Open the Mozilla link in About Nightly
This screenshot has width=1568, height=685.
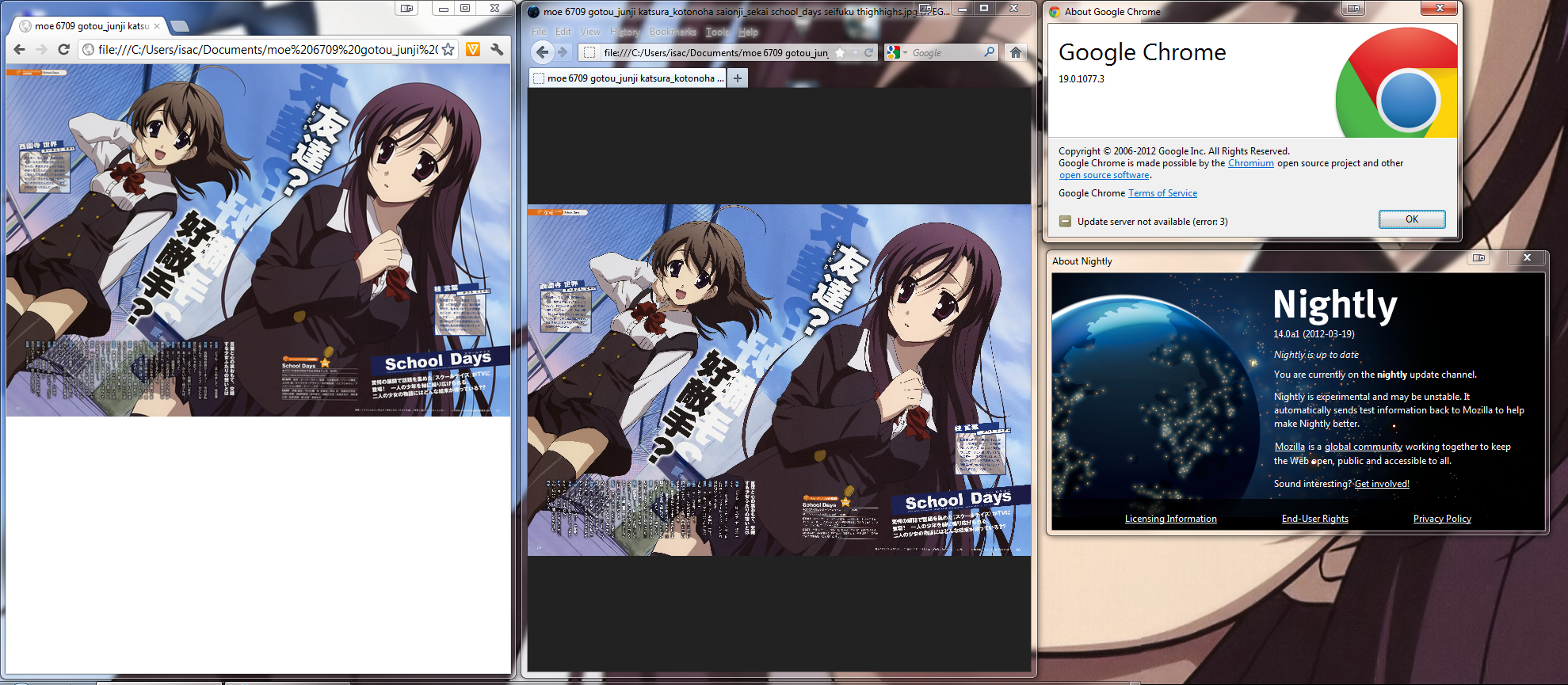[x=1289, y=447]
